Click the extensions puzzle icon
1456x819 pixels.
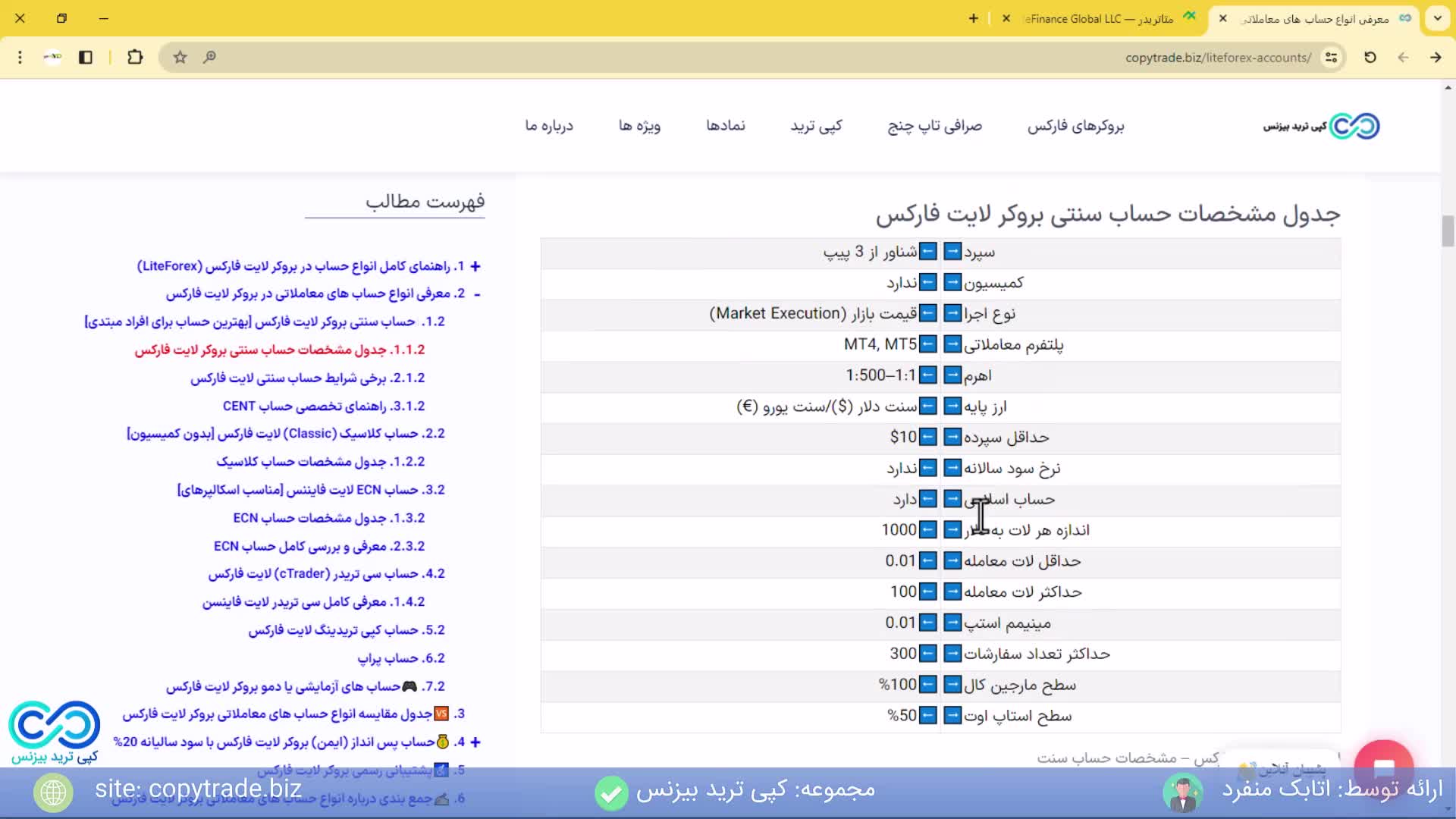pyautogui.click(x=135, y=57)
